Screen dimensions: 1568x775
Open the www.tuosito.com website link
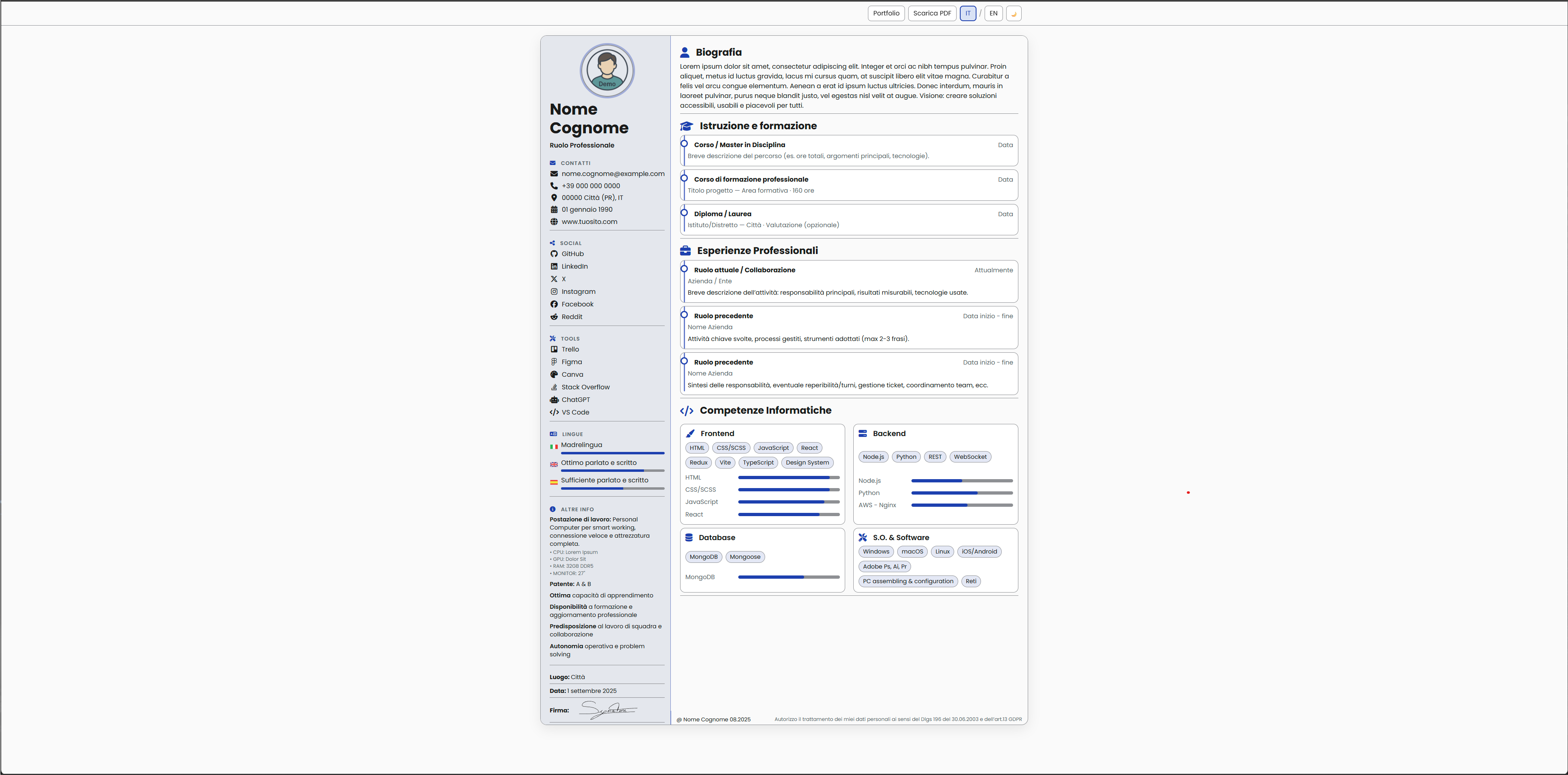click(x=589, y=222)
